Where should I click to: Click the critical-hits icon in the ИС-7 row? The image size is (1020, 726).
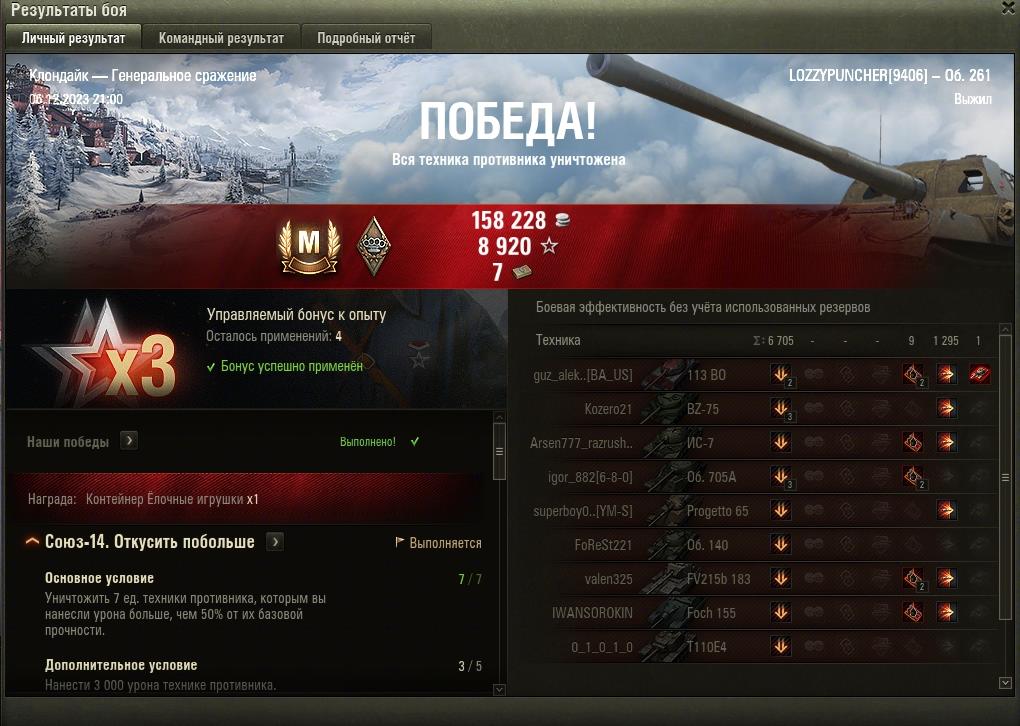[913, 442]
